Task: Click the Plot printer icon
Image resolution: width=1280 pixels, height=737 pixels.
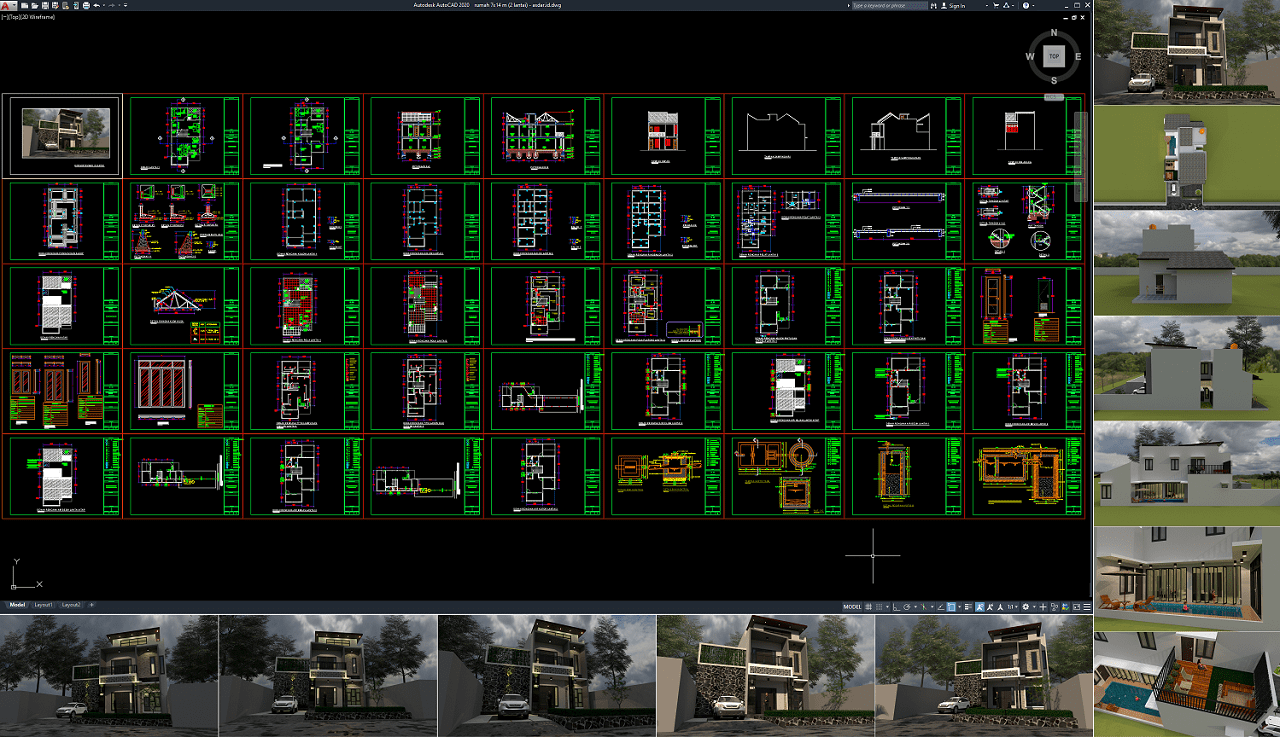Action: (x=86, y=5)
